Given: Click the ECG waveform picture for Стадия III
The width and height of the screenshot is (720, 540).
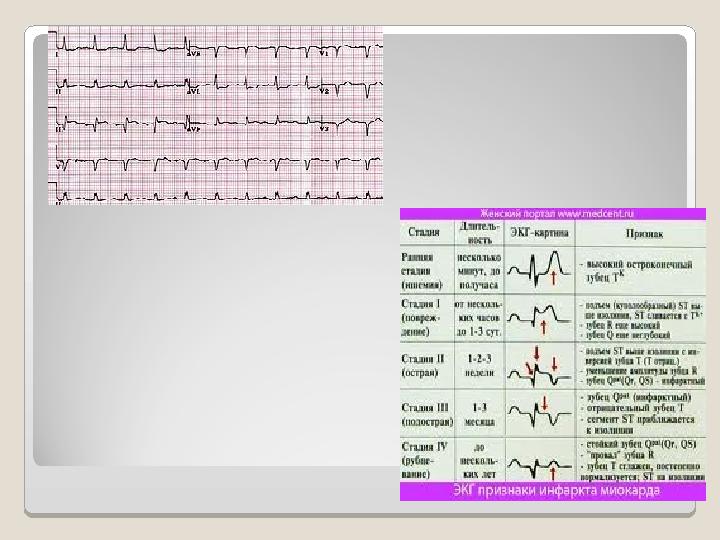Looking at the screenshot, I should click(539, 413).
